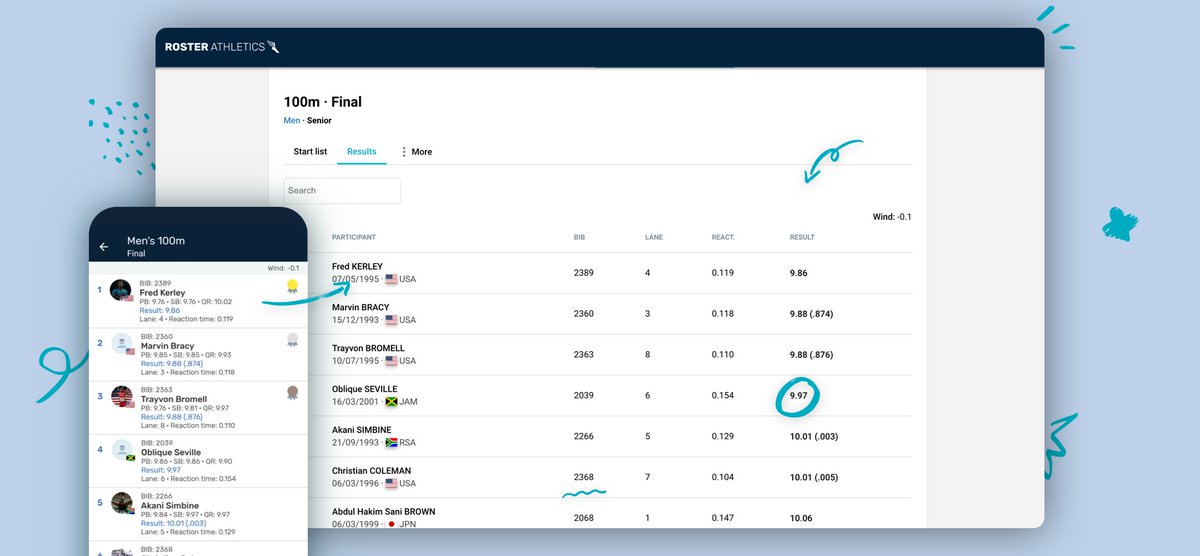
Task: Tap Marvin Bracy name in mobile list
Action: [x=168, y=346]
